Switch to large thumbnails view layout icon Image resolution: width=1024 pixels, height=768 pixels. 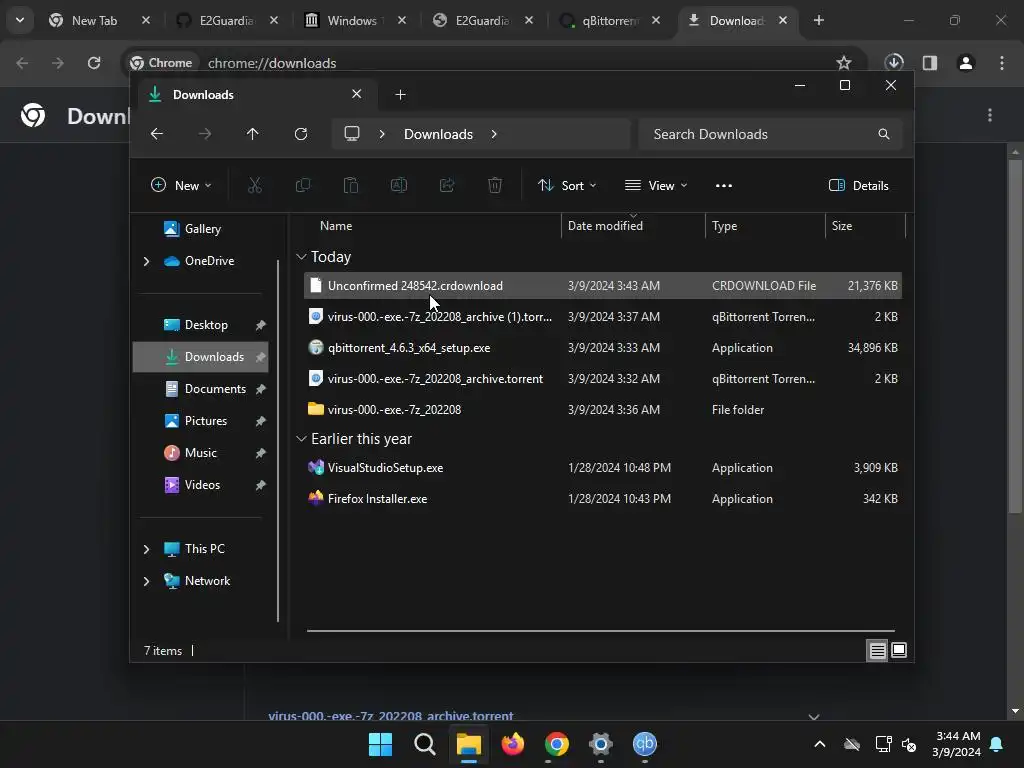tap(899, 650)
